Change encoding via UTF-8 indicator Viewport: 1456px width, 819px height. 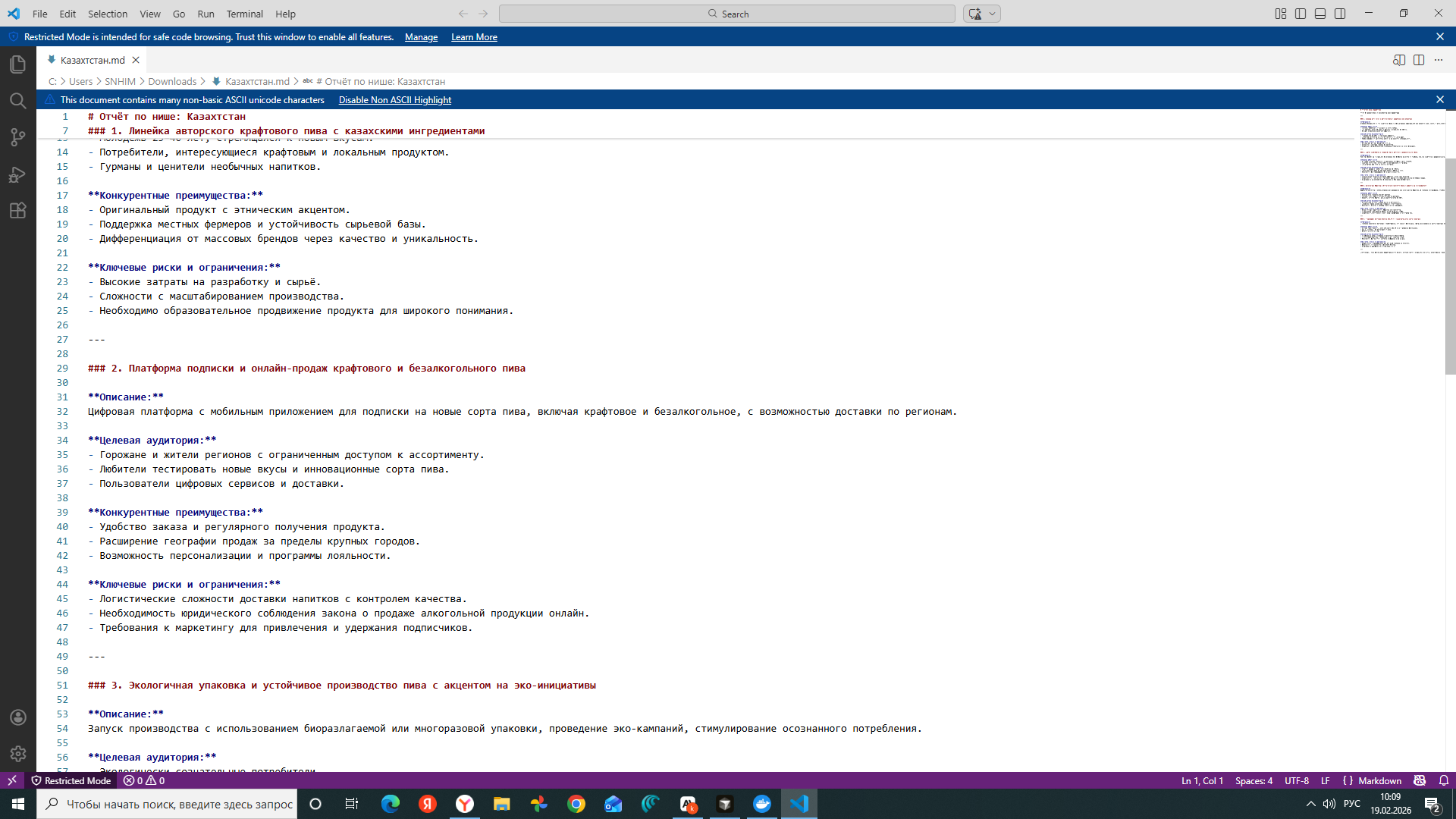[1296, 780]
